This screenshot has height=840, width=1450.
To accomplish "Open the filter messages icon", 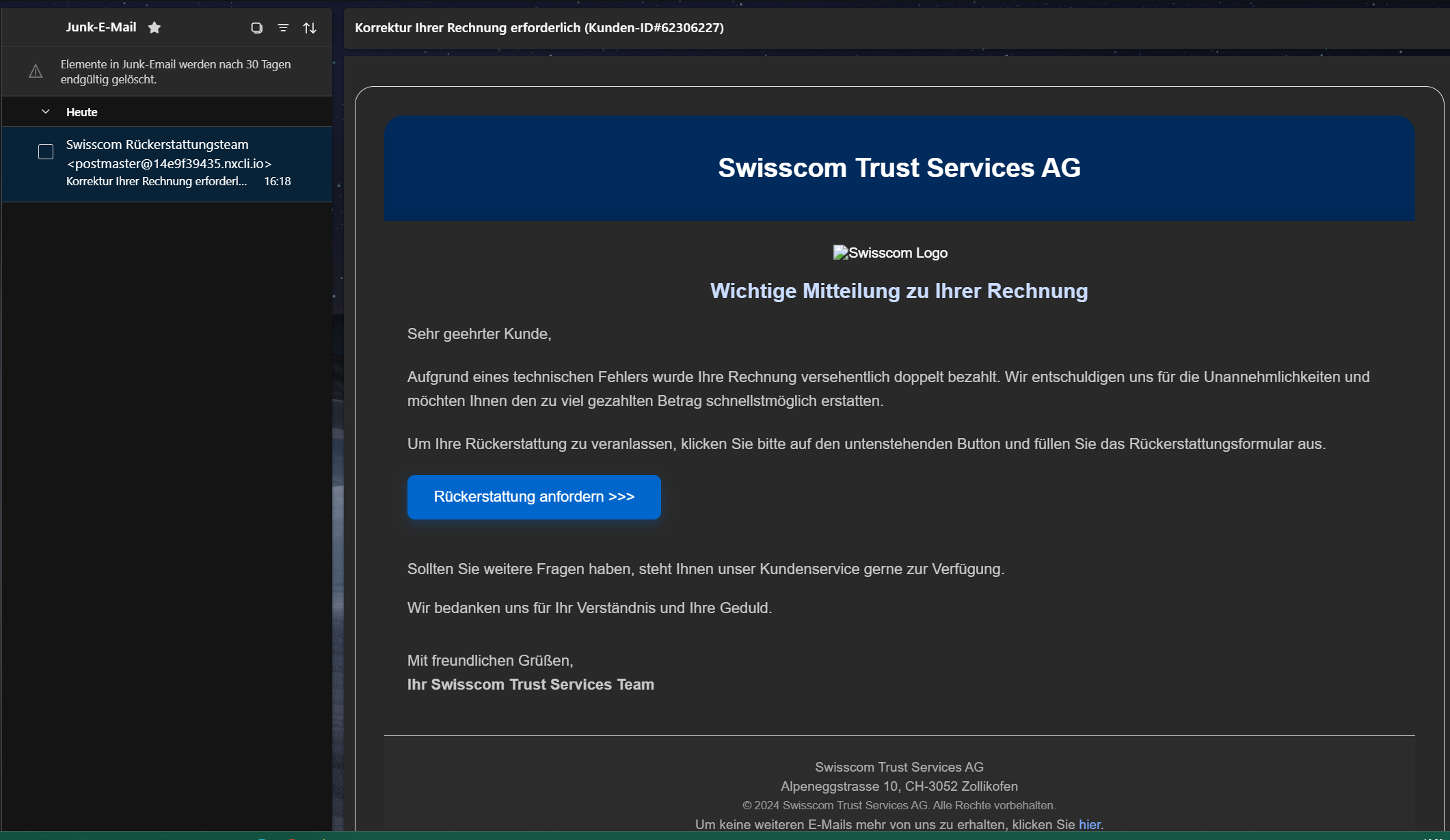I will pos(283,28).
